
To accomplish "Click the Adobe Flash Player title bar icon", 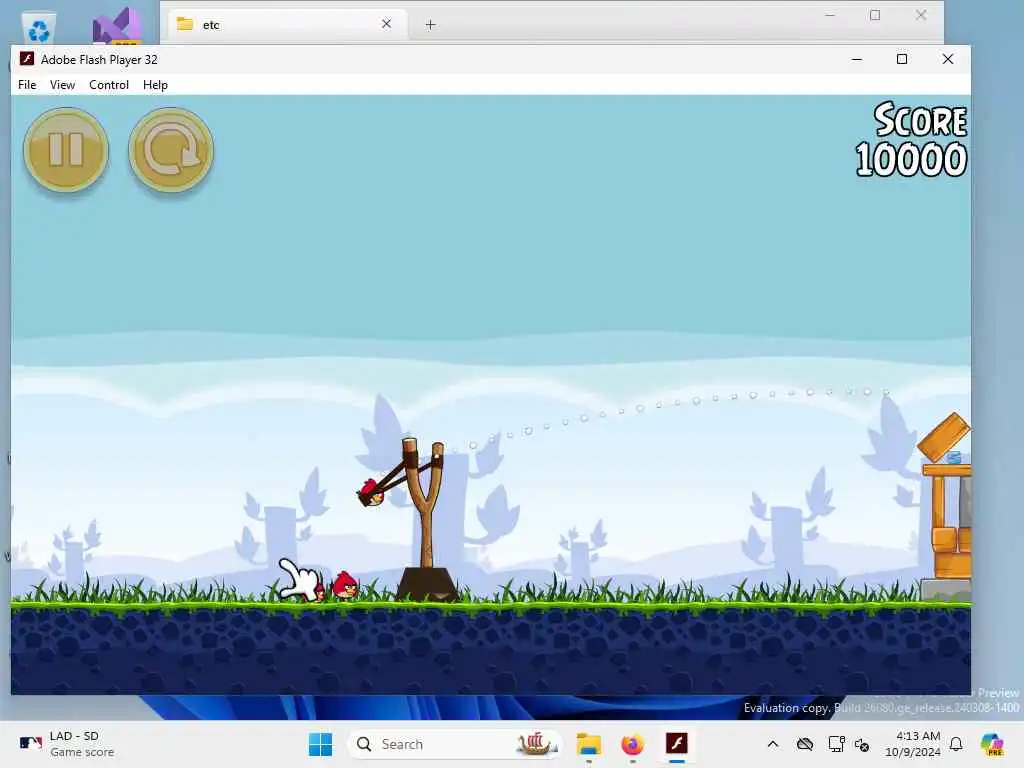I will (x=27, y=59).
